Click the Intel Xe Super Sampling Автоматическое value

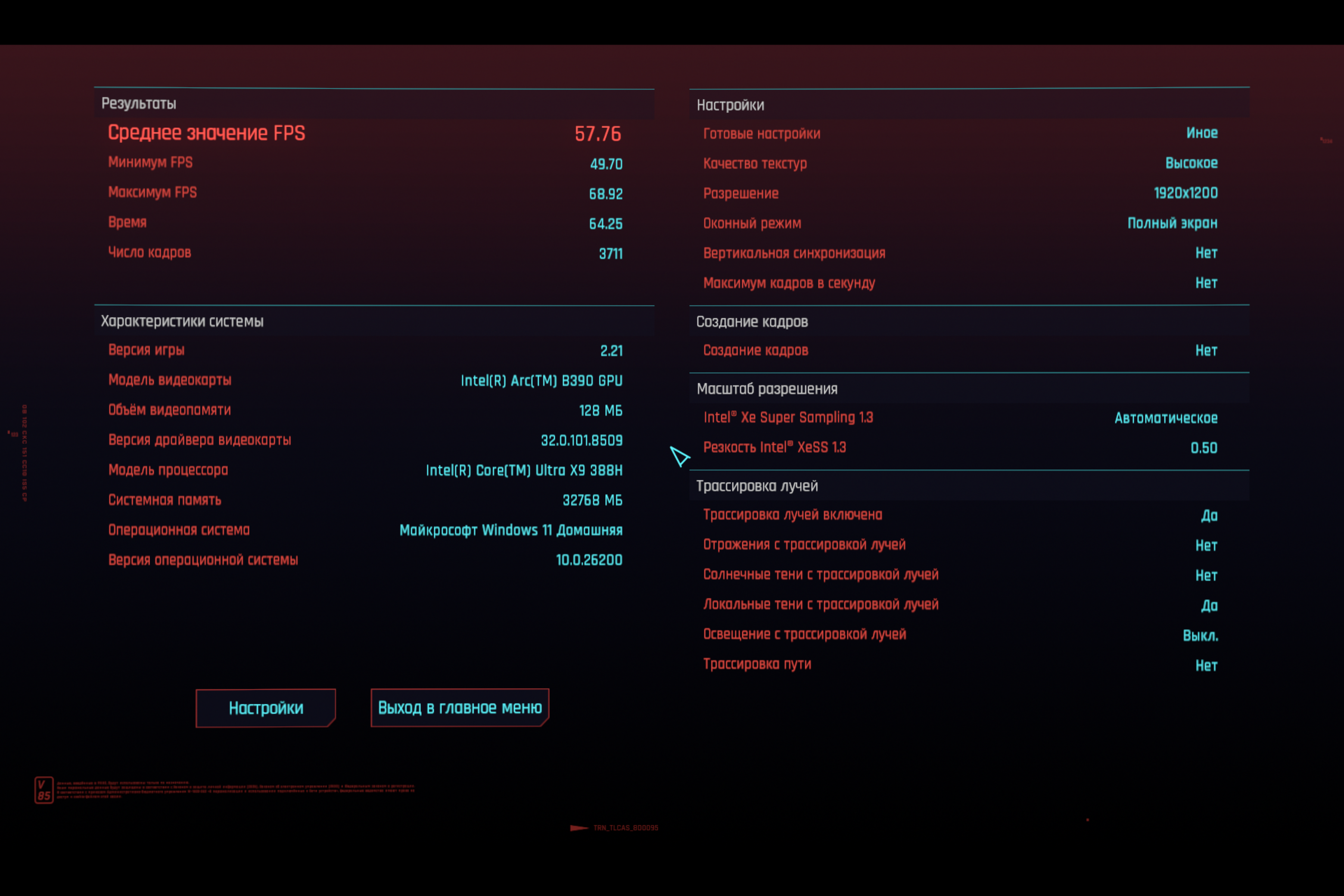coord(1166,418)
